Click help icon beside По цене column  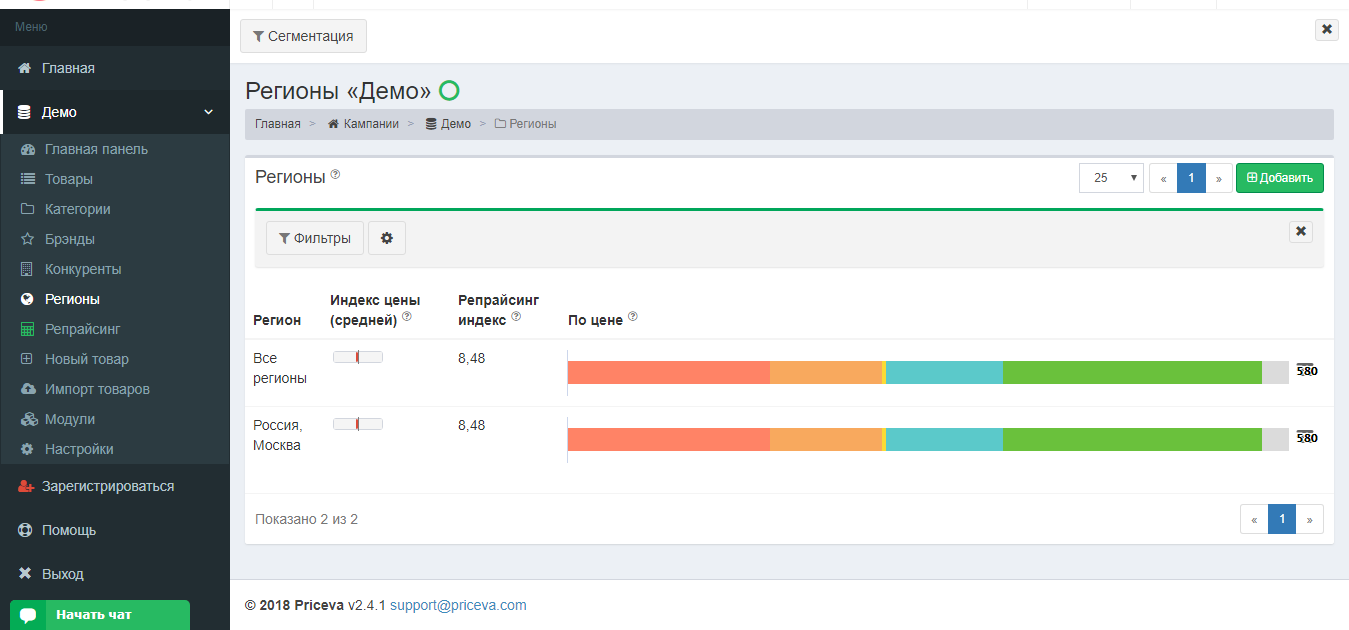click(633, 317)
